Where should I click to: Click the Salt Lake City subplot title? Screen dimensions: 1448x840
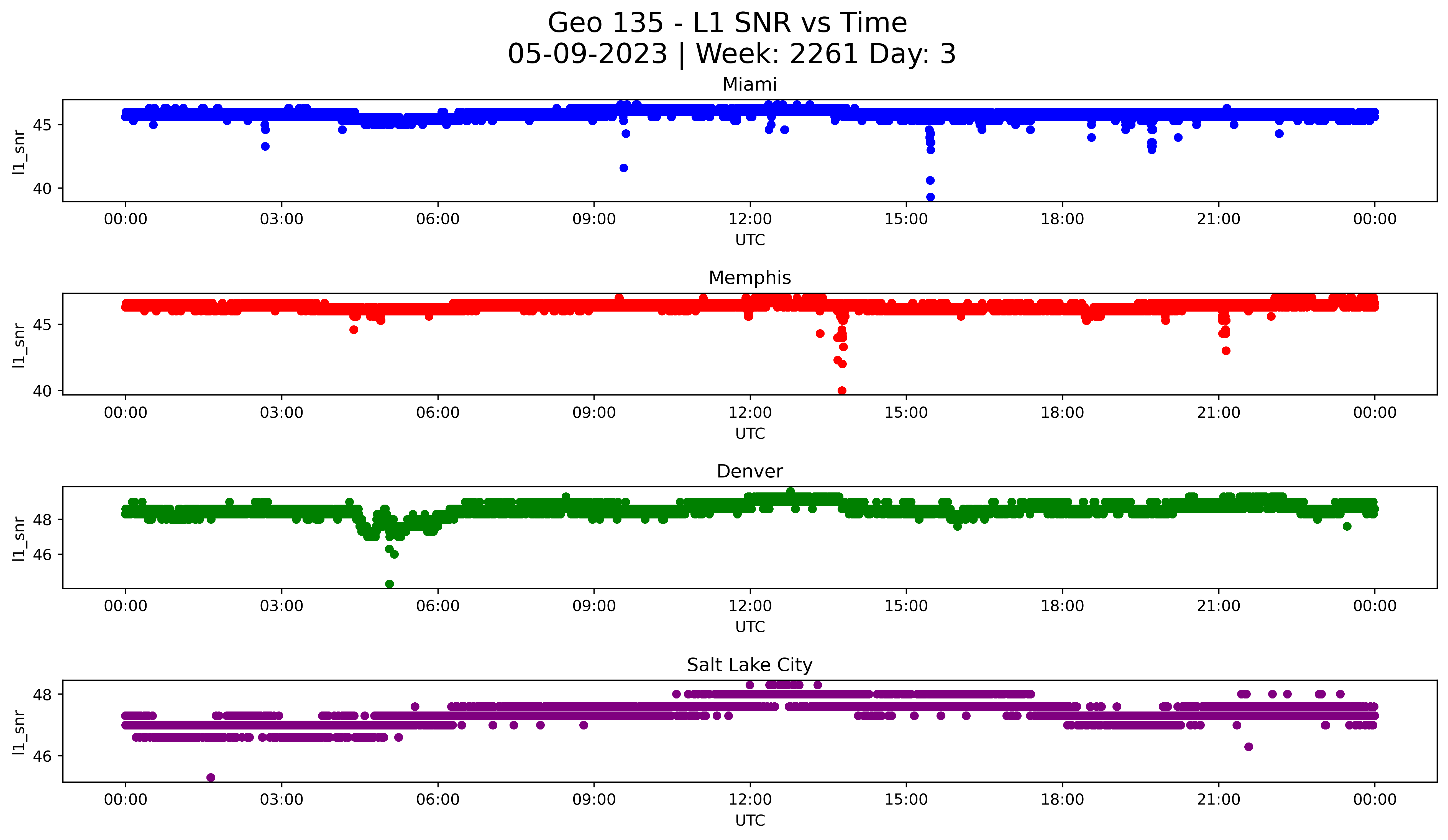tap(749, 665)
